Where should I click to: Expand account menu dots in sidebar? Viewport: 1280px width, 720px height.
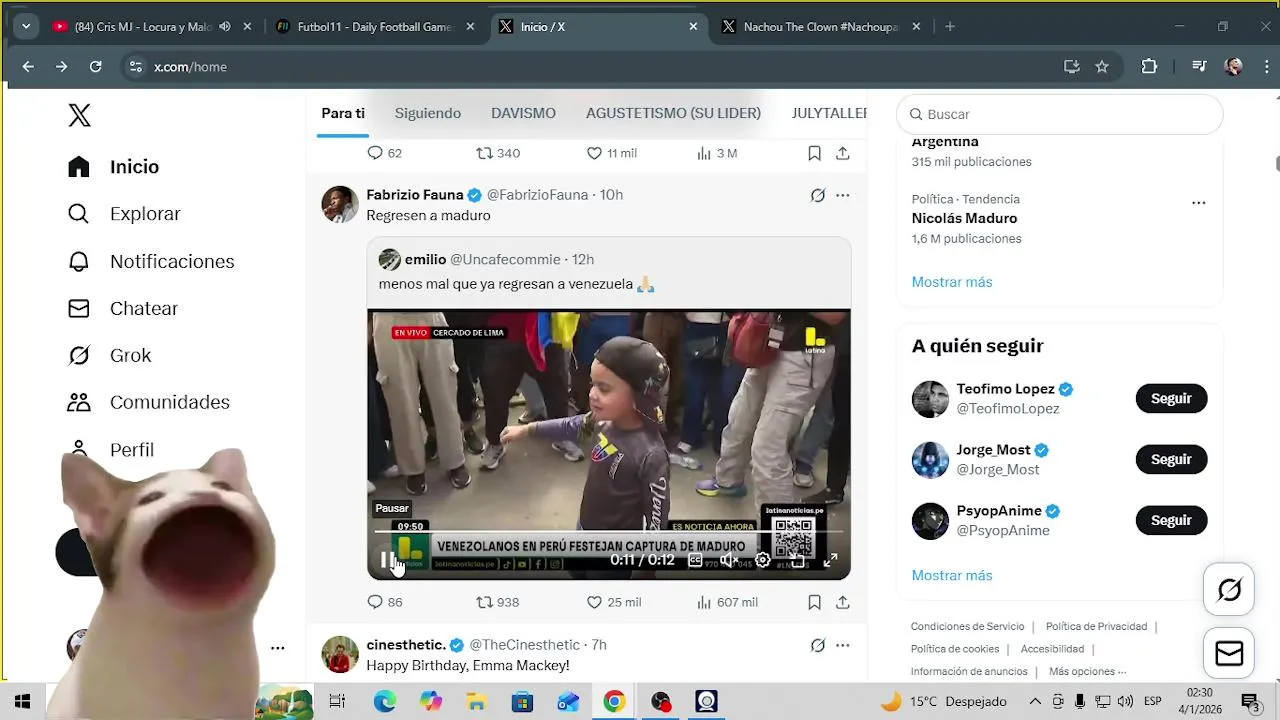tap(278, 648)
